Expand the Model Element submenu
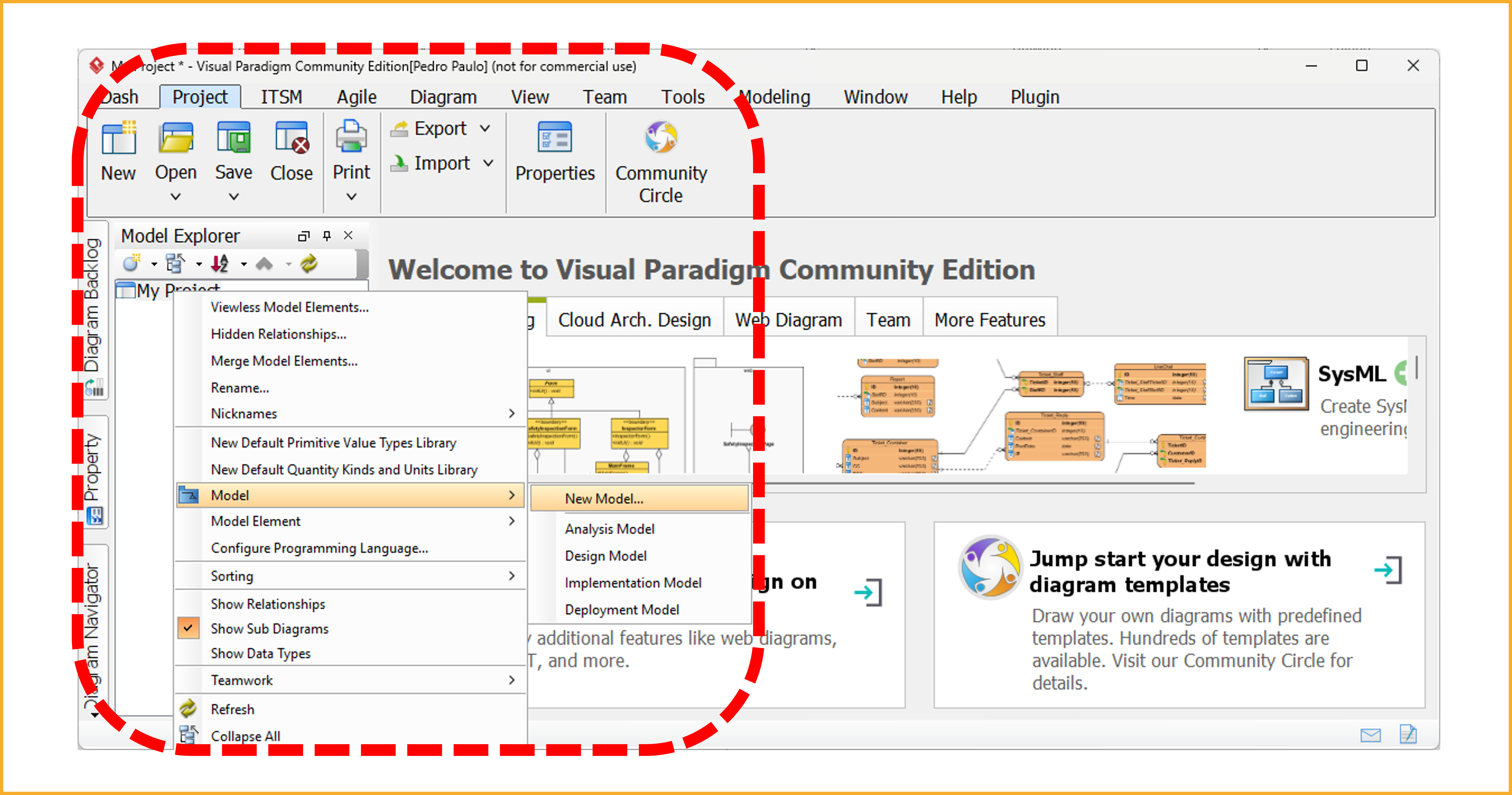Screen dimensions: 1512x795 (x=350, y=521)
